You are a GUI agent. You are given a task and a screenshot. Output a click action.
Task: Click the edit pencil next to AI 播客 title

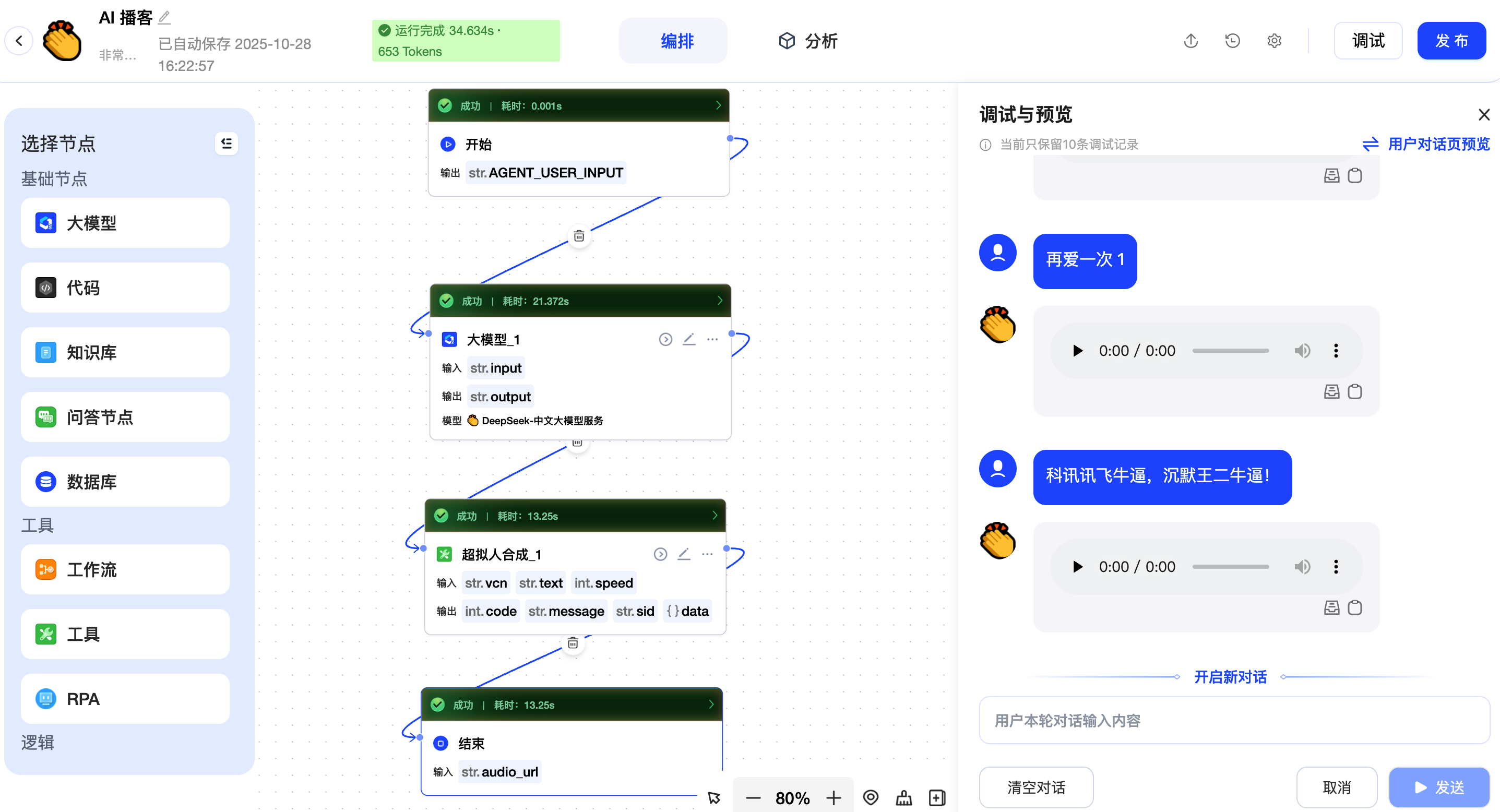(165, 17)
